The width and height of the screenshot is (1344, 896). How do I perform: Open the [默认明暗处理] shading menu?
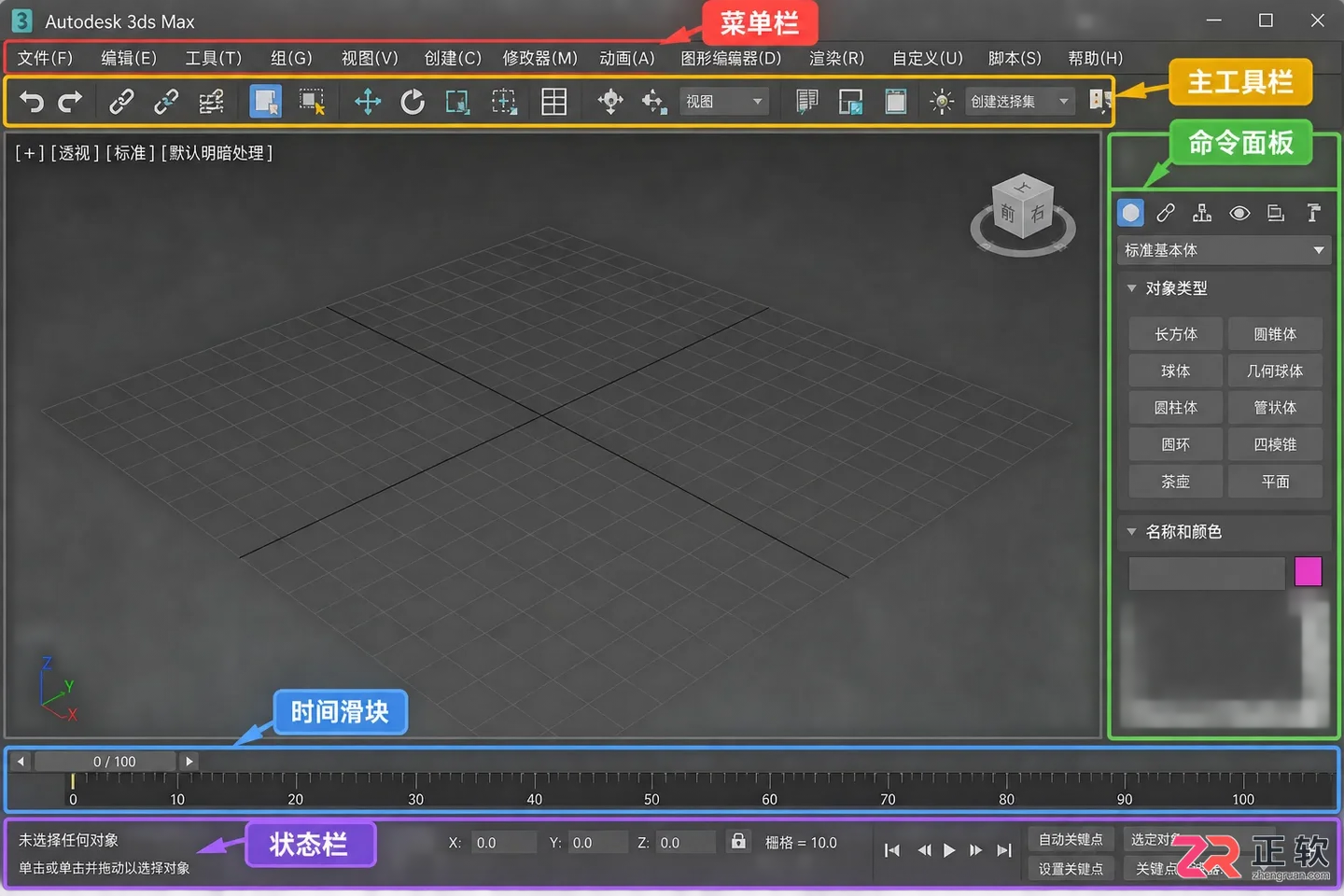tap(217, 153)
